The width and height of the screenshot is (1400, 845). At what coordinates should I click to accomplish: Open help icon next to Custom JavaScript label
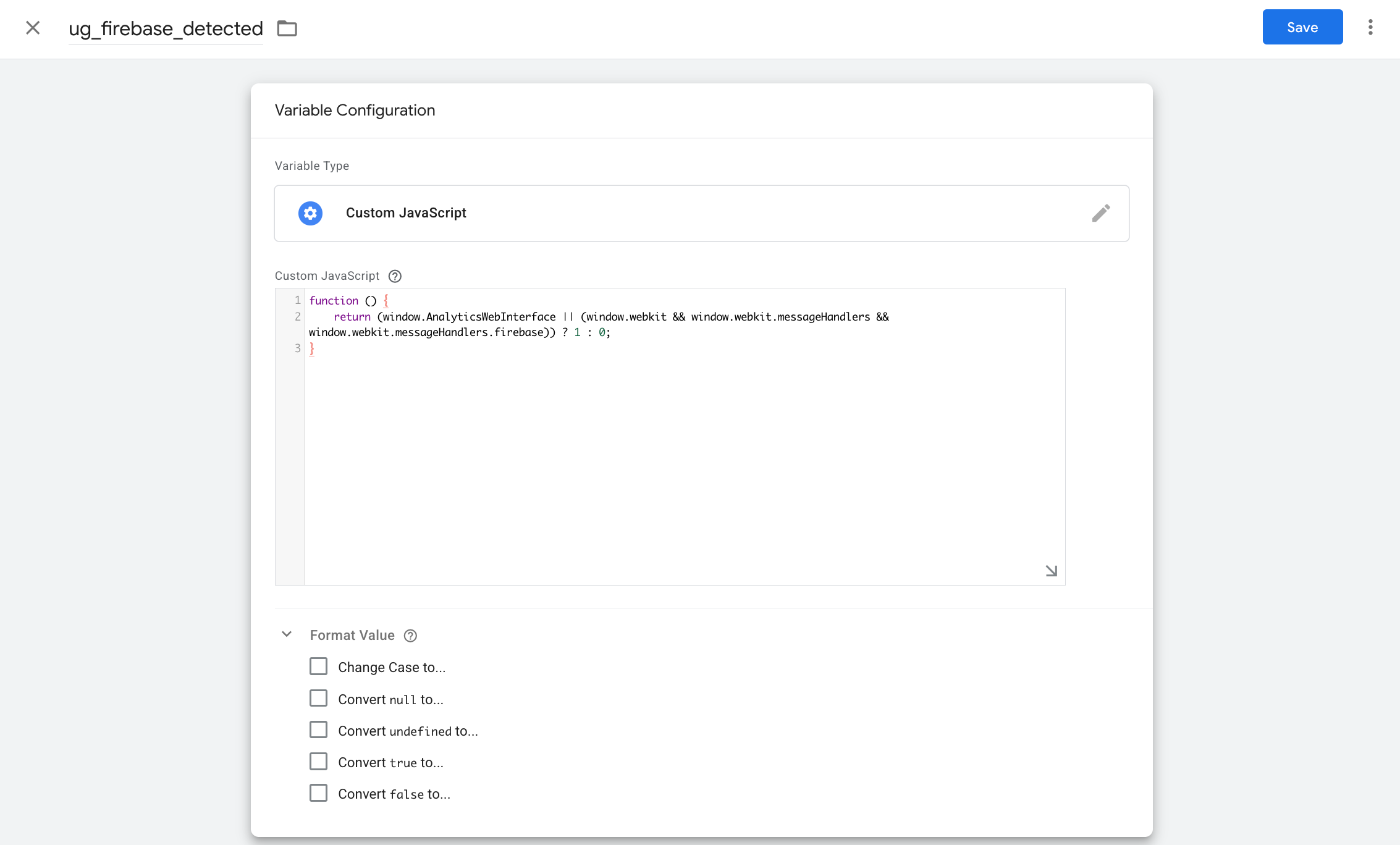[395, 276]
